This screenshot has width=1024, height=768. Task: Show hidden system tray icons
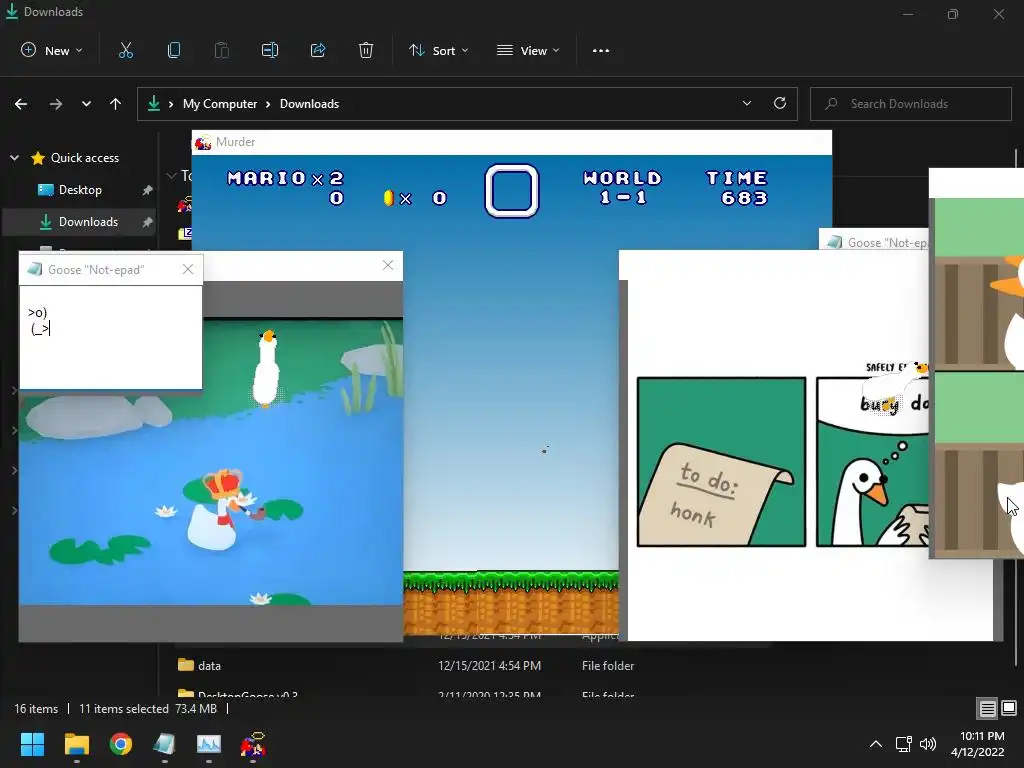[x=876, y=744]
